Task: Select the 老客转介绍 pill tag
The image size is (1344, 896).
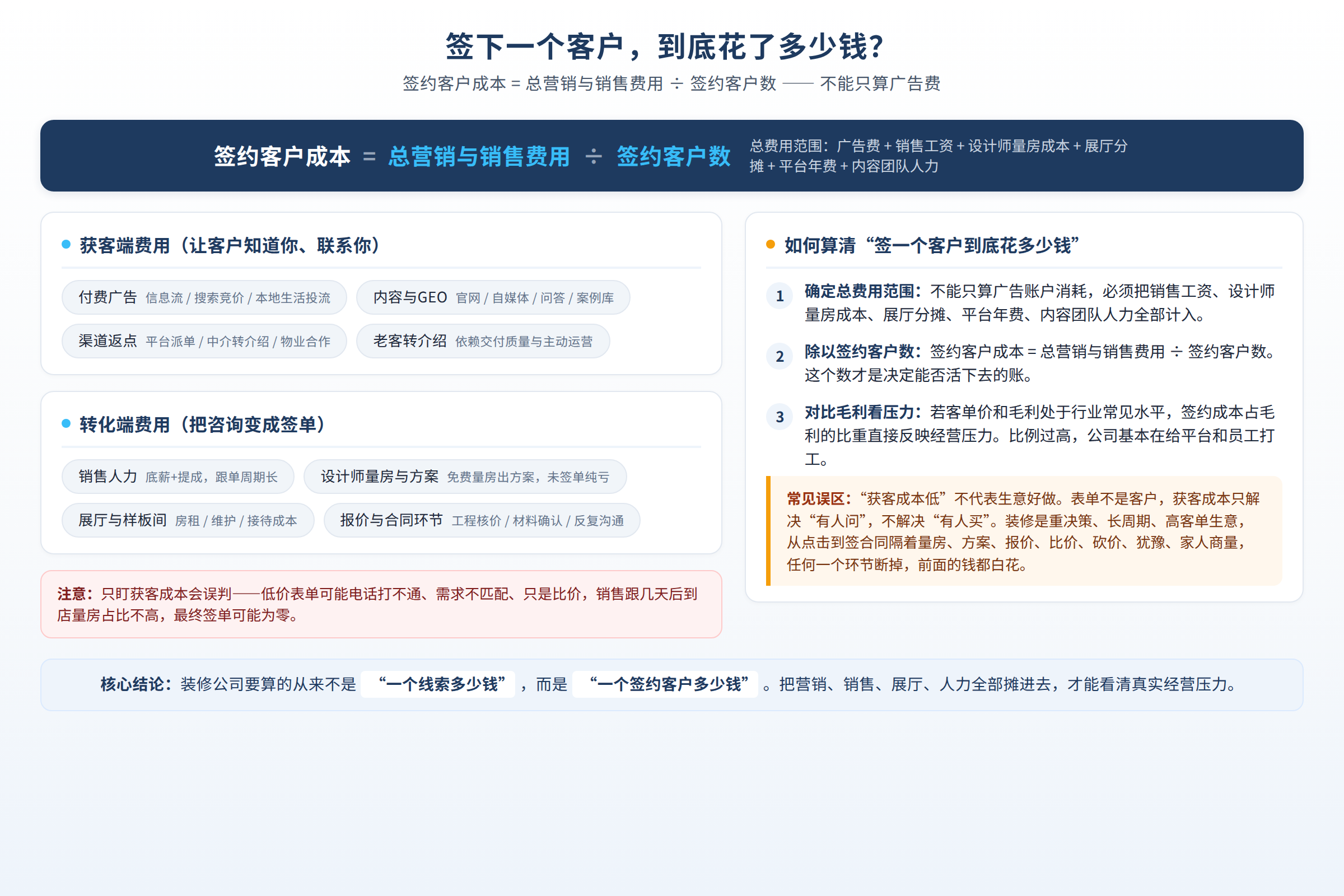Action: [483, 341]
